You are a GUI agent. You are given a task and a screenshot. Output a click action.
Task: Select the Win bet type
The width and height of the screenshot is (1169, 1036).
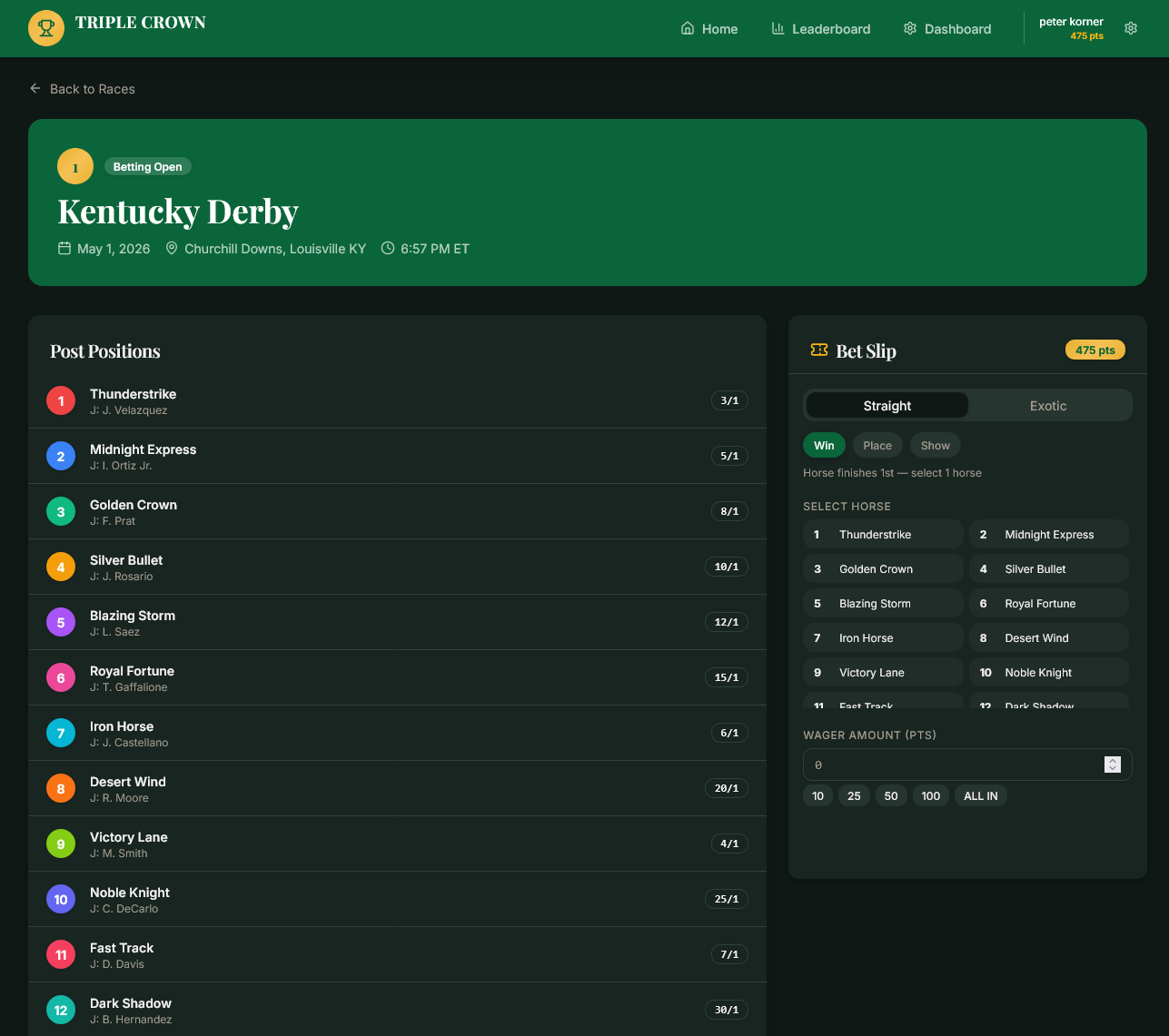[x=824, y=445]
